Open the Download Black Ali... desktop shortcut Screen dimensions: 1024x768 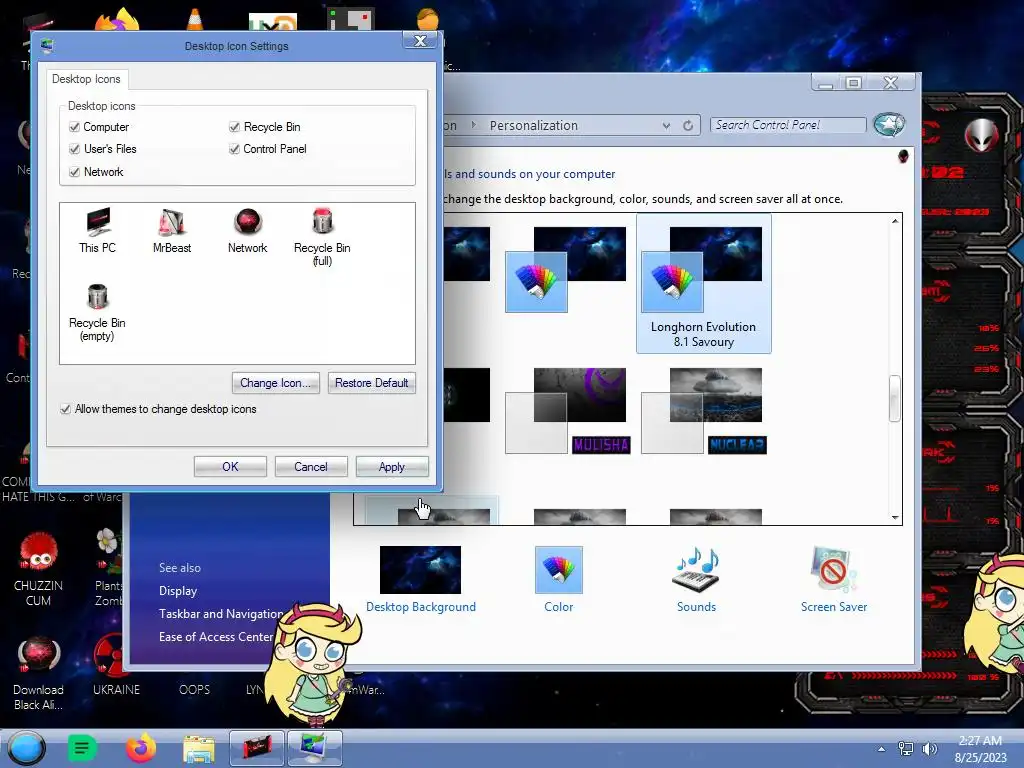pyautogui.click(x=39, y=674)
